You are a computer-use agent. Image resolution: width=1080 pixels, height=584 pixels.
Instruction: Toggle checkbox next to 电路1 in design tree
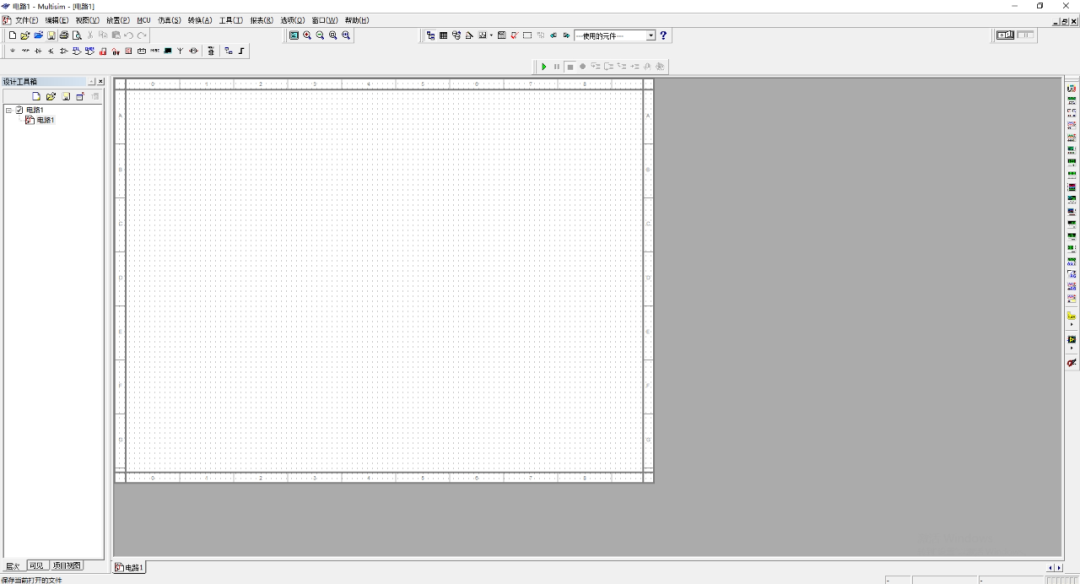[19, 110]
